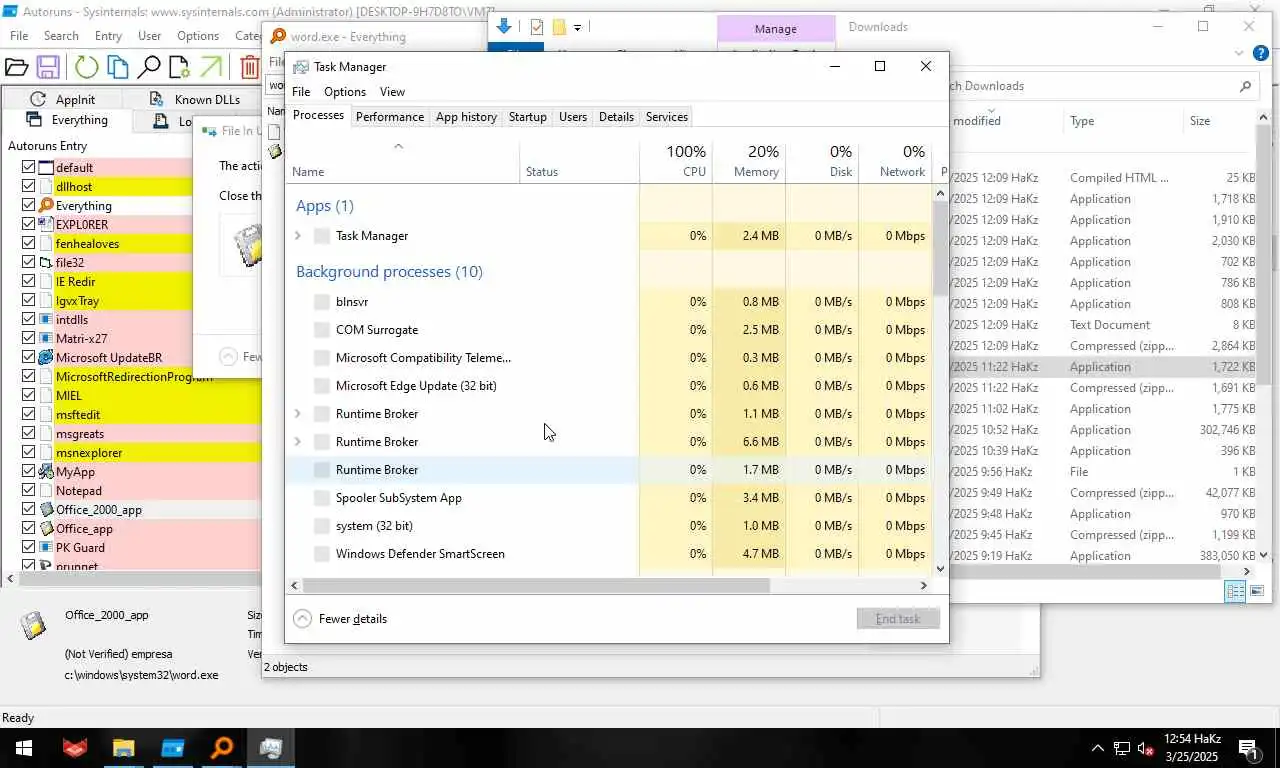This screenshot has width=1280, height=768.
Task: Sort processes by the CPU column
Action: click(x=676, y=162)
